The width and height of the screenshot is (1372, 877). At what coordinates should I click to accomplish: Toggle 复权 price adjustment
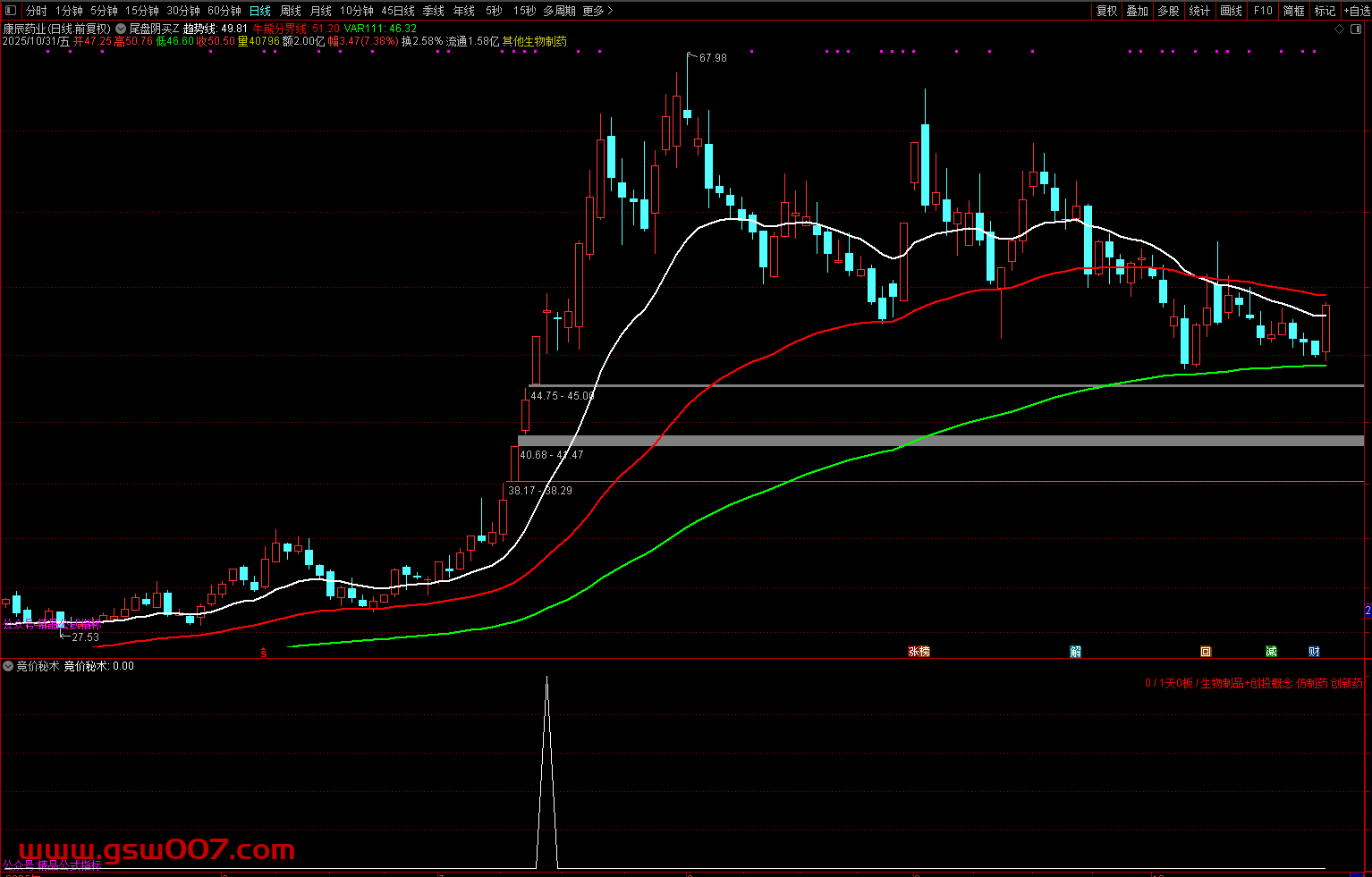point(1106,11)
